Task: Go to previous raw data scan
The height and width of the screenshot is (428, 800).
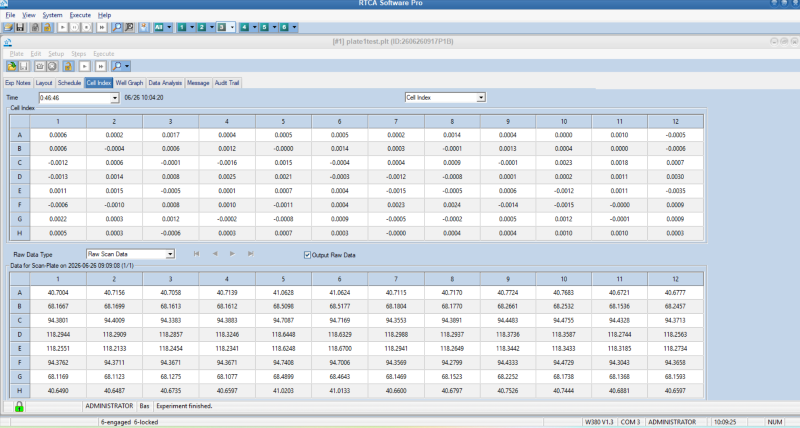Action: [215, 254]
